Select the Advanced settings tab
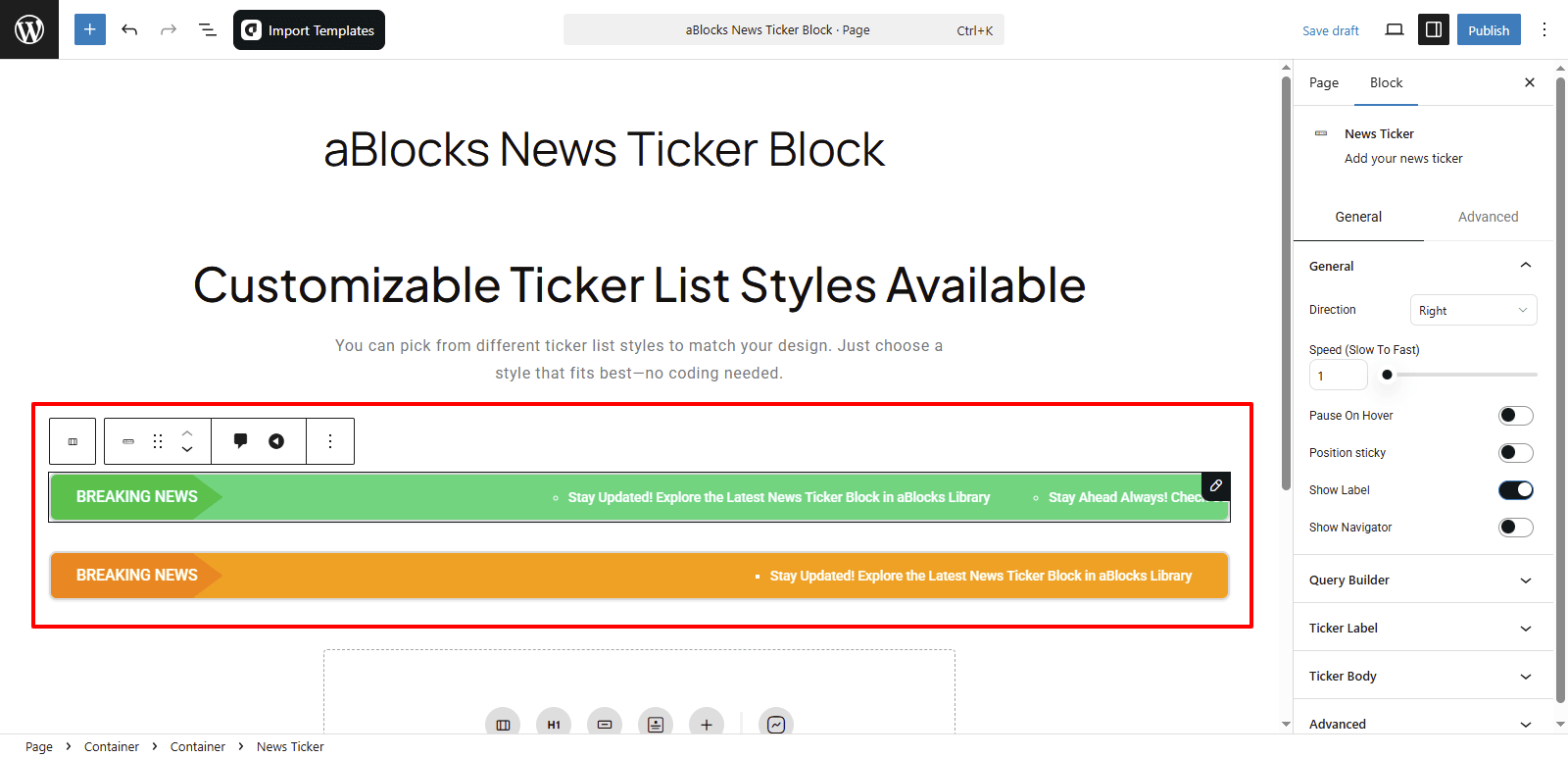This screenshot has height=758, width=1568. (1488, 217)
